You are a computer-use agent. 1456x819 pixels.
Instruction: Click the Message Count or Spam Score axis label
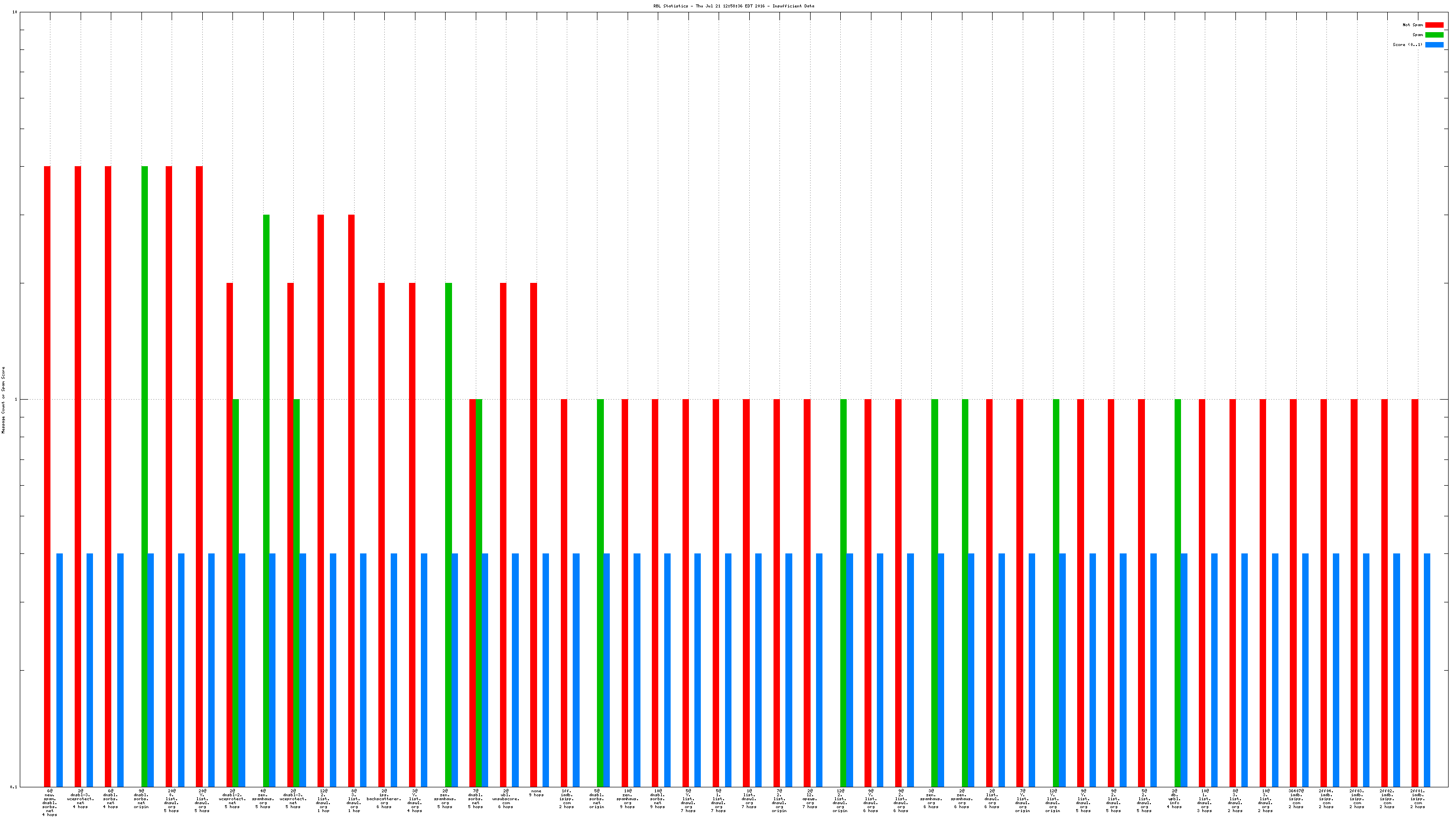click(3, 400)
